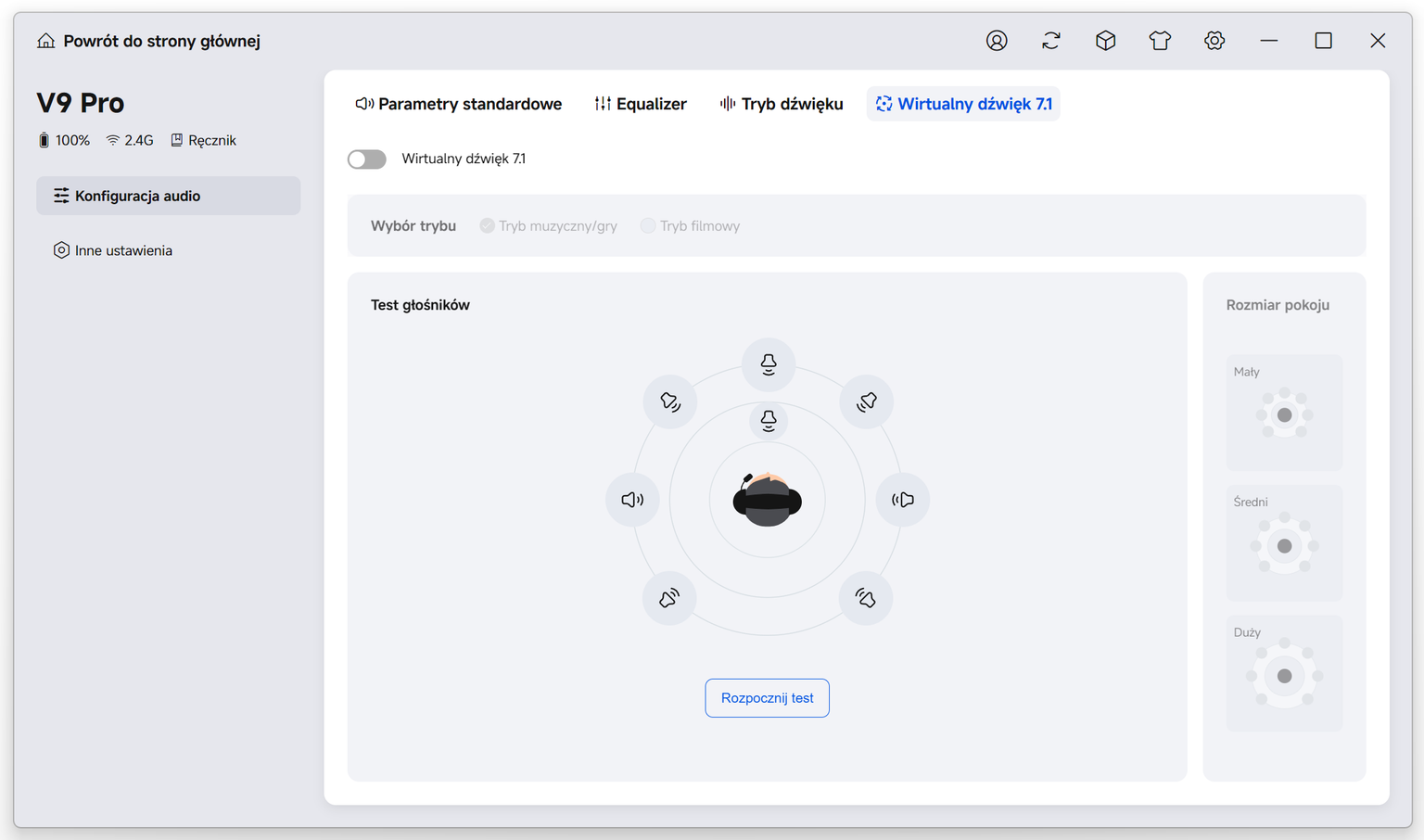Open the Tryb dźwięku tab
This screenshot has height=840, width=1424.
click(x=782, y=104)
